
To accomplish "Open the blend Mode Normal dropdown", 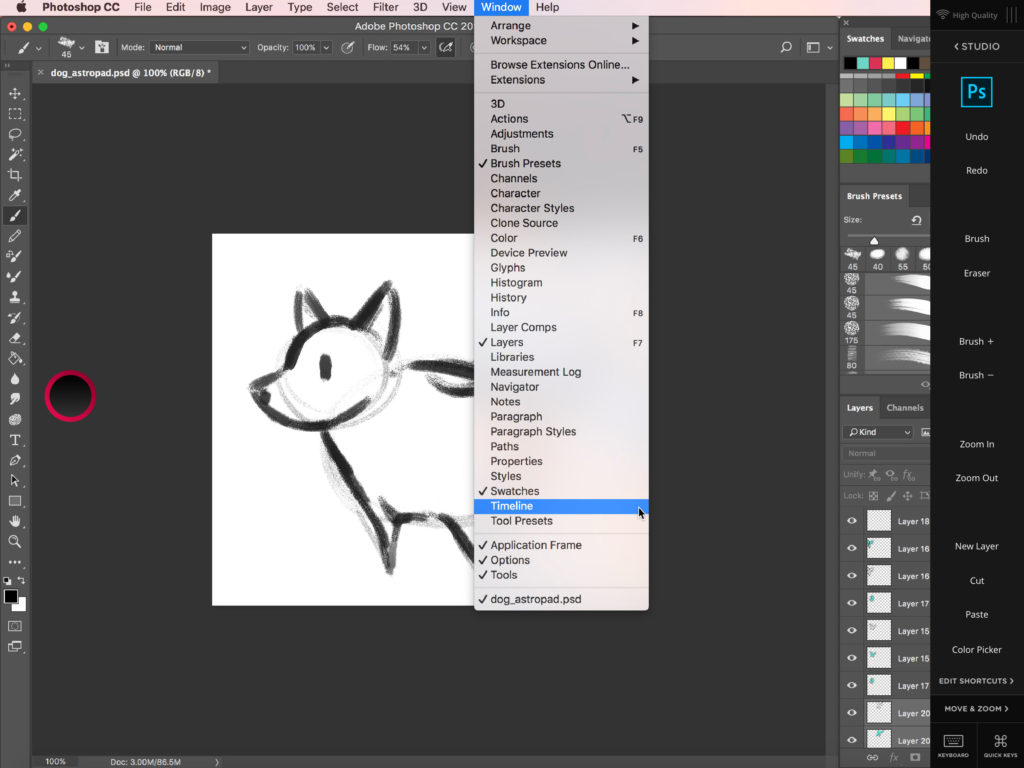I will 199,48.
